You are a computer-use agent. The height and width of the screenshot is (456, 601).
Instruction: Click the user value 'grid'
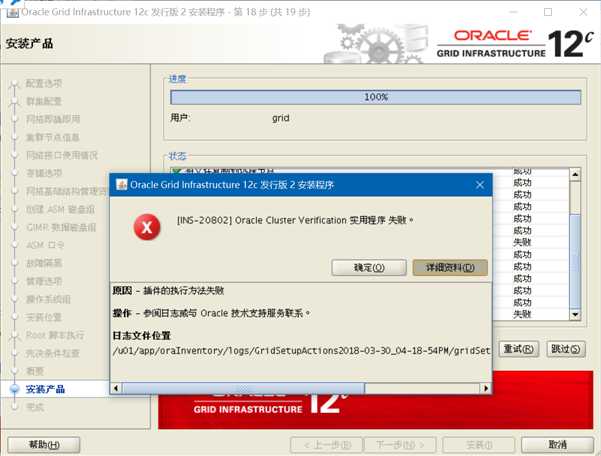(281, 118)
